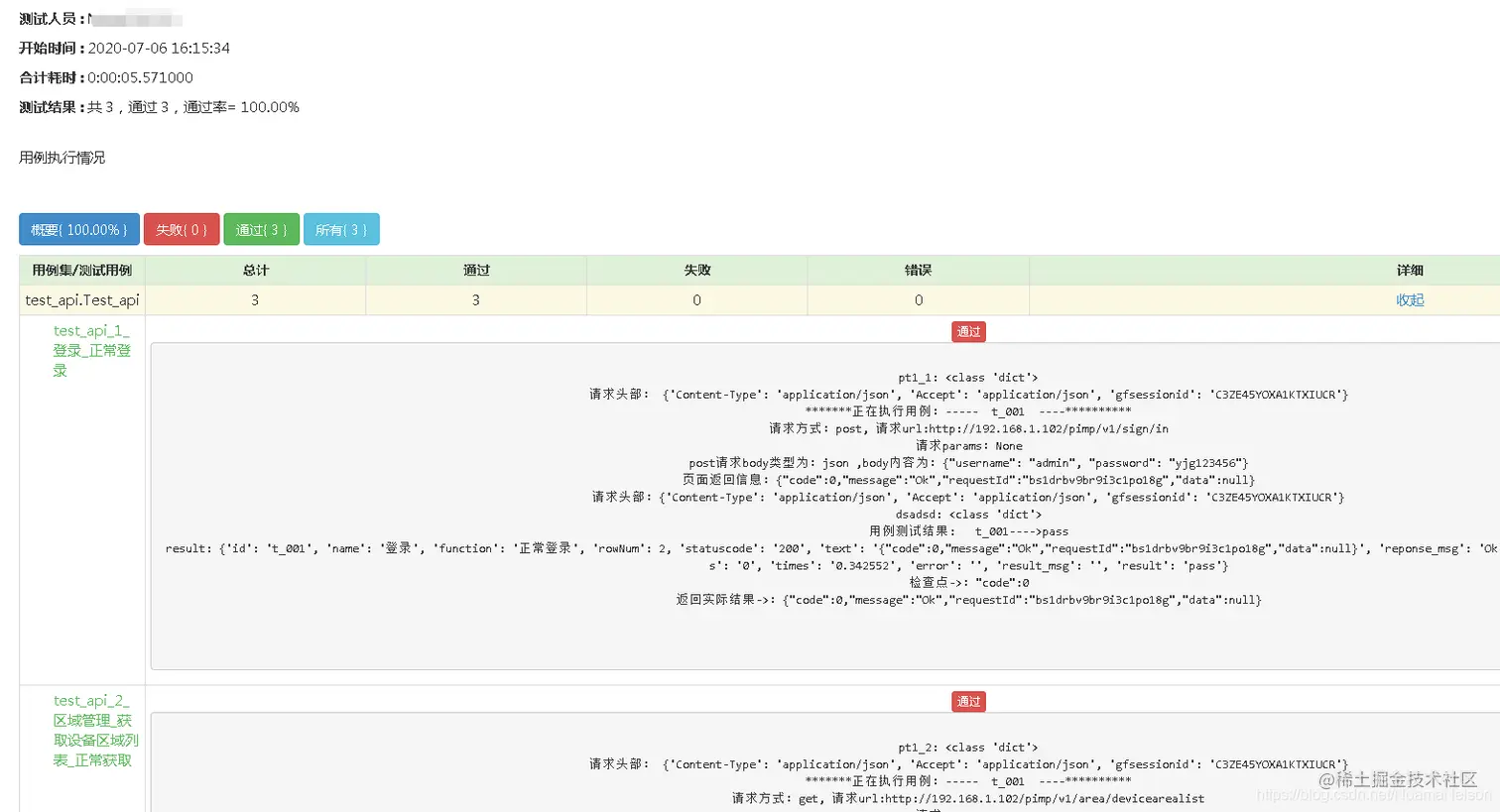Viewport: 1500px width, 812px height.
Task: Click the post请求body类型为 log line
Action: pyautogui.click(x=968, y=463)
